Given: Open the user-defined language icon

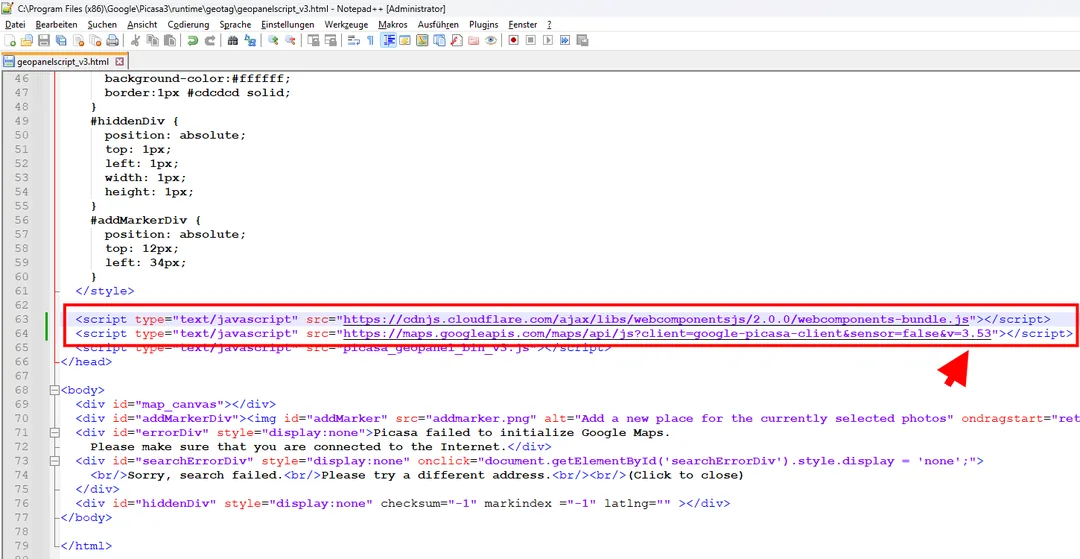Looking at the screenshot, I should coord(405,41).
